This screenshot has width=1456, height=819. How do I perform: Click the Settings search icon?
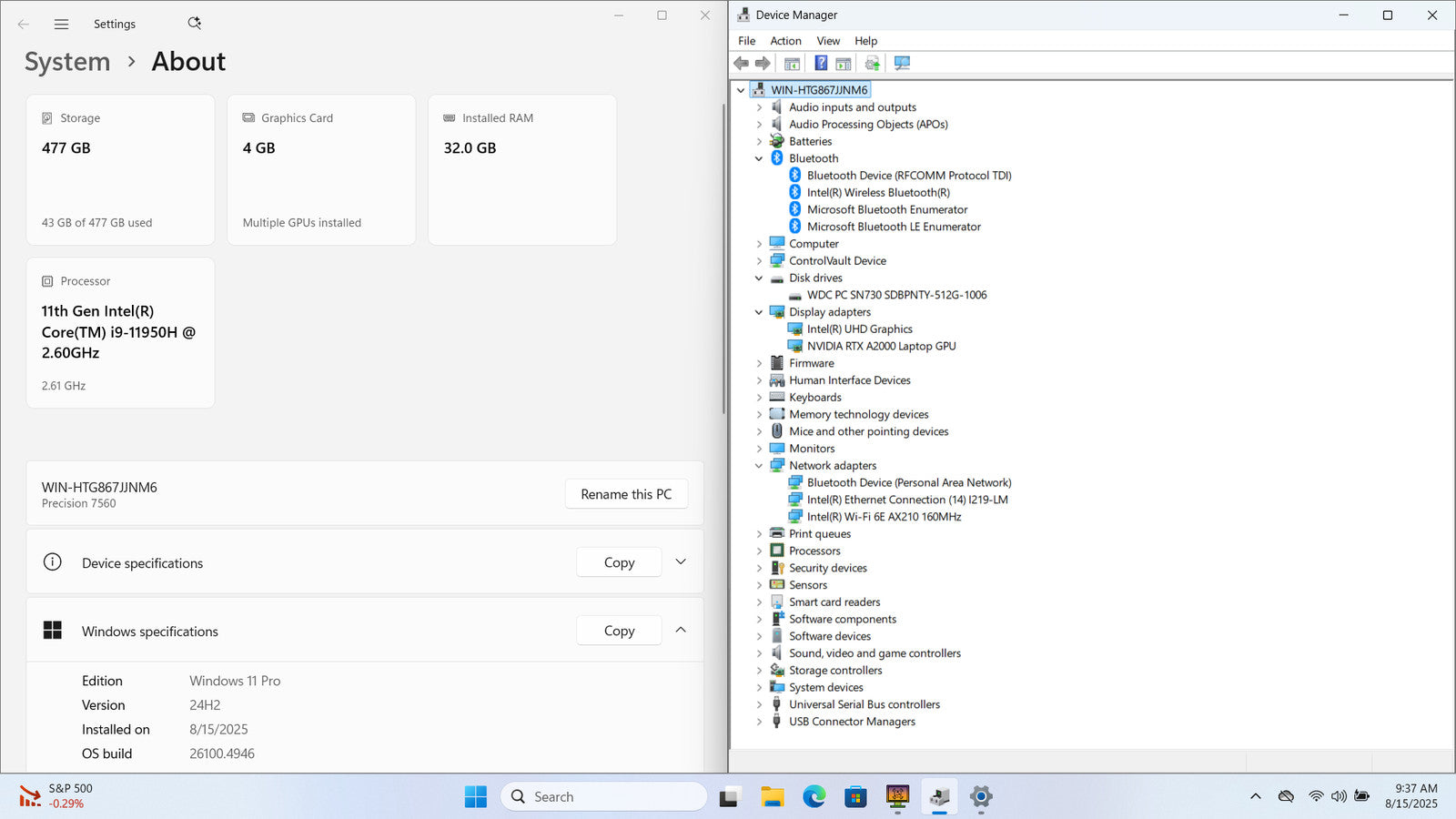pos(194,24)
